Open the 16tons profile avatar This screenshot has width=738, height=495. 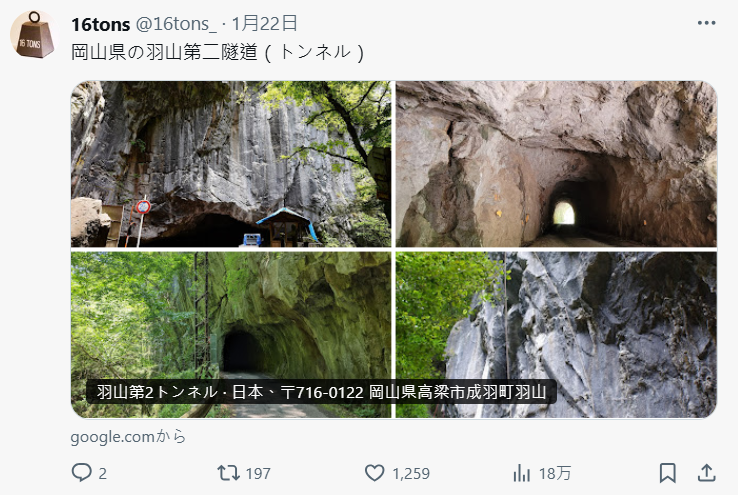tap(32, 35)
